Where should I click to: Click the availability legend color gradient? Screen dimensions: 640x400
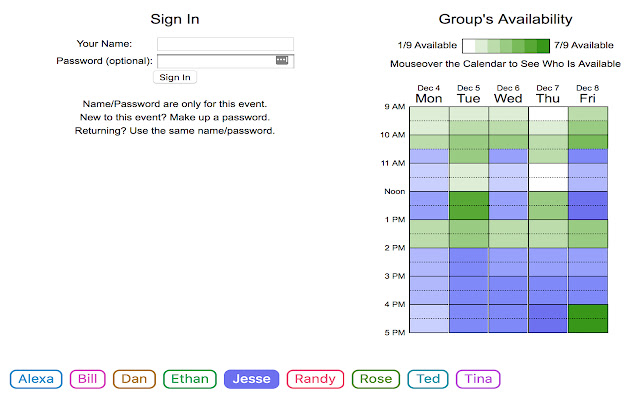click(x=506, y=46)
